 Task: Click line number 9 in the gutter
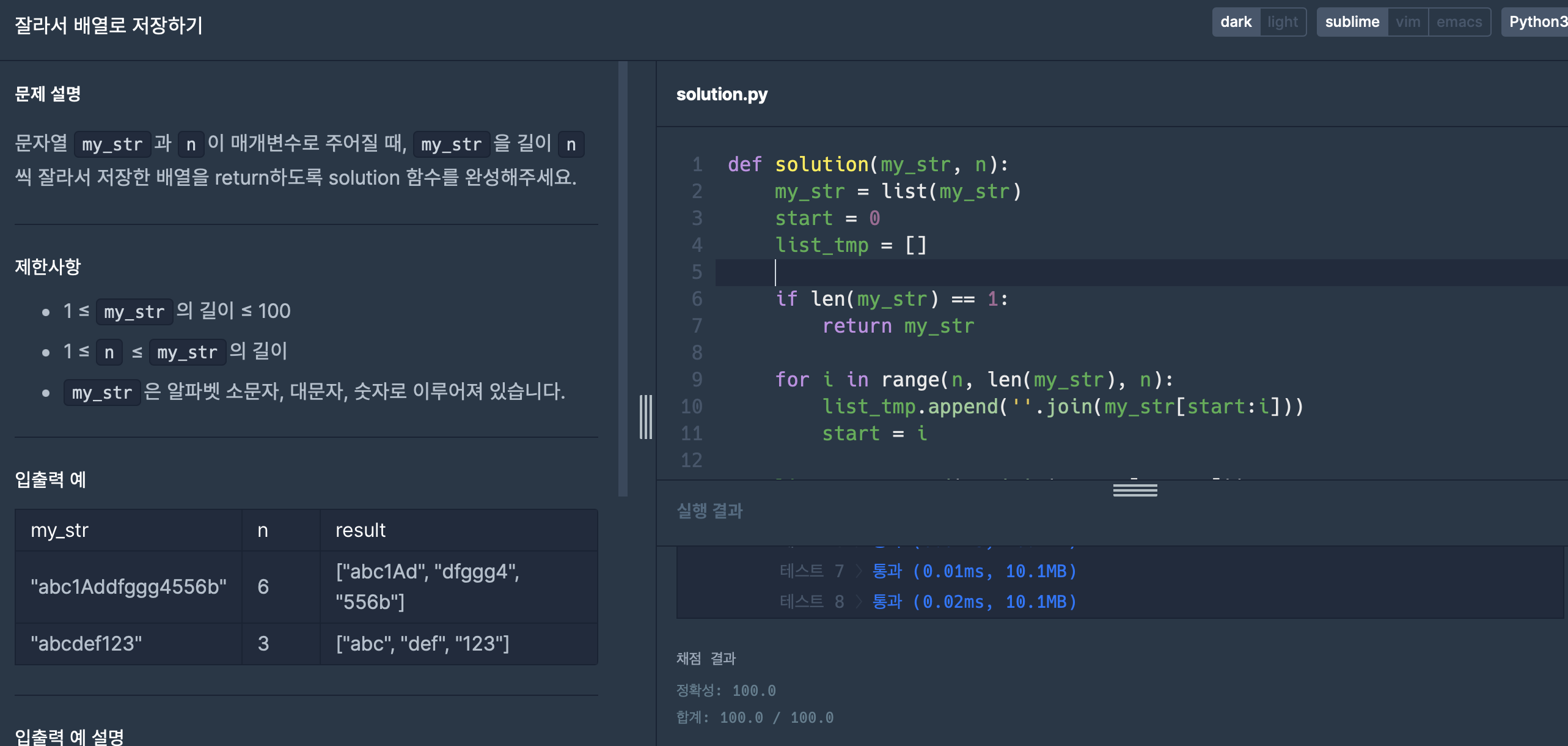697,380
